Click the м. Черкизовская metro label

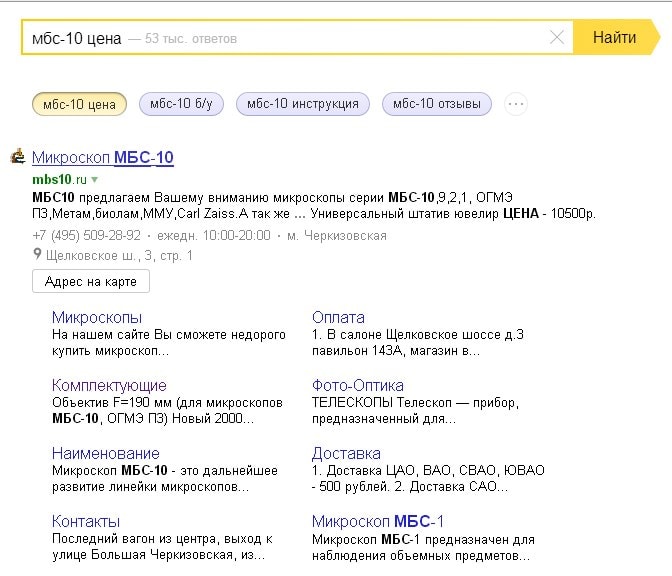tap(337, 235)
